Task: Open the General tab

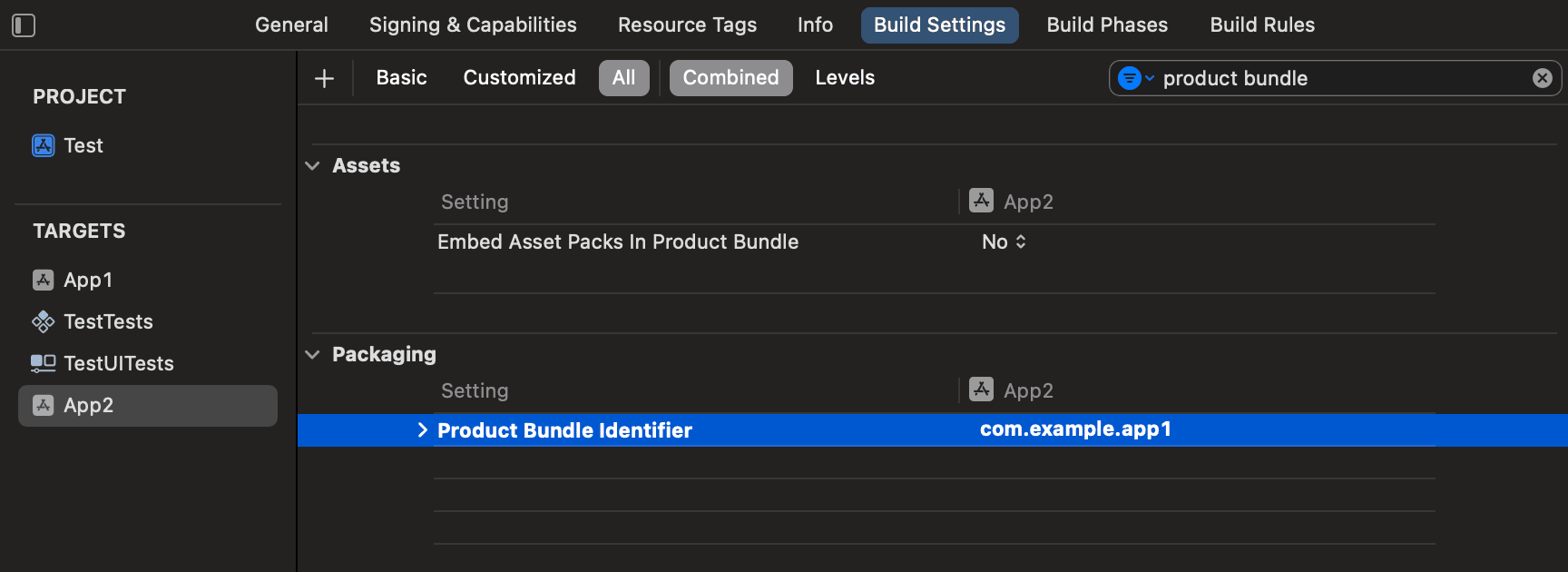Action: (x=291, y=25)
